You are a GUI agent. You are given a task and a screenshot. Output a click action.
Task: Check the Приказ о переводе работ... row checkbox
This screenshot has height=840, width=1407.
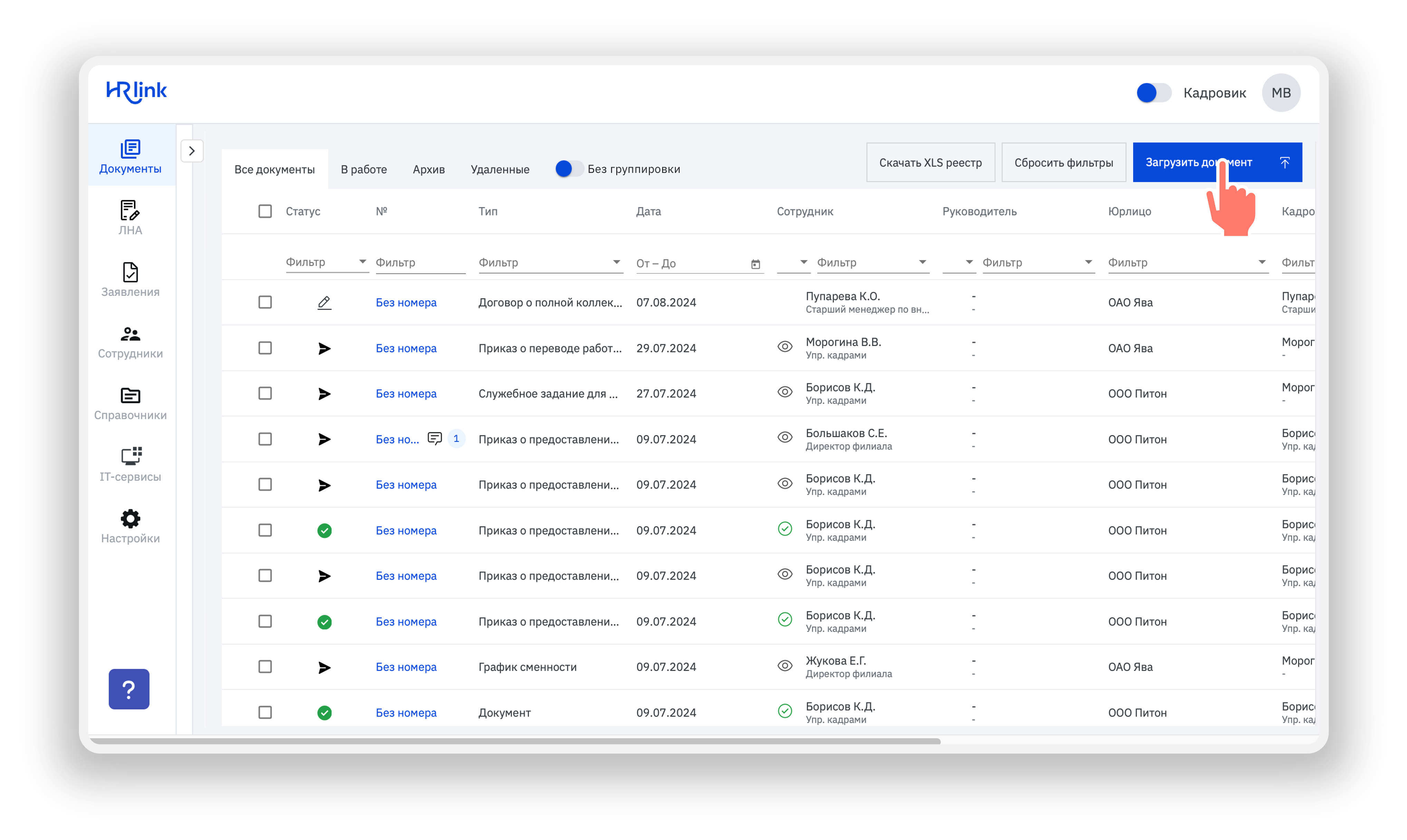pyautogui.click(x=265, y=348)
